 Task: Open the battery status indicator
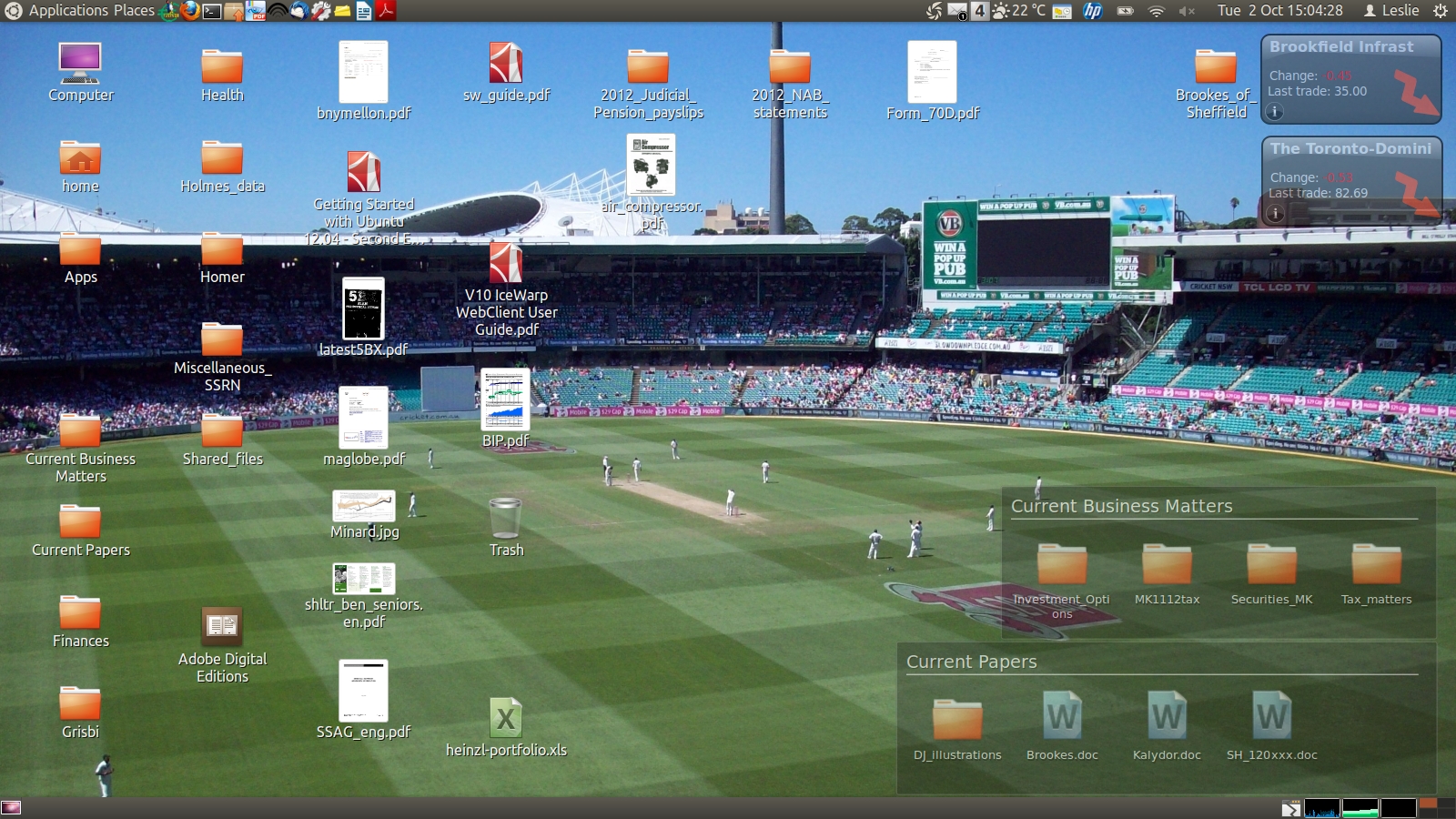[1126, 11]
